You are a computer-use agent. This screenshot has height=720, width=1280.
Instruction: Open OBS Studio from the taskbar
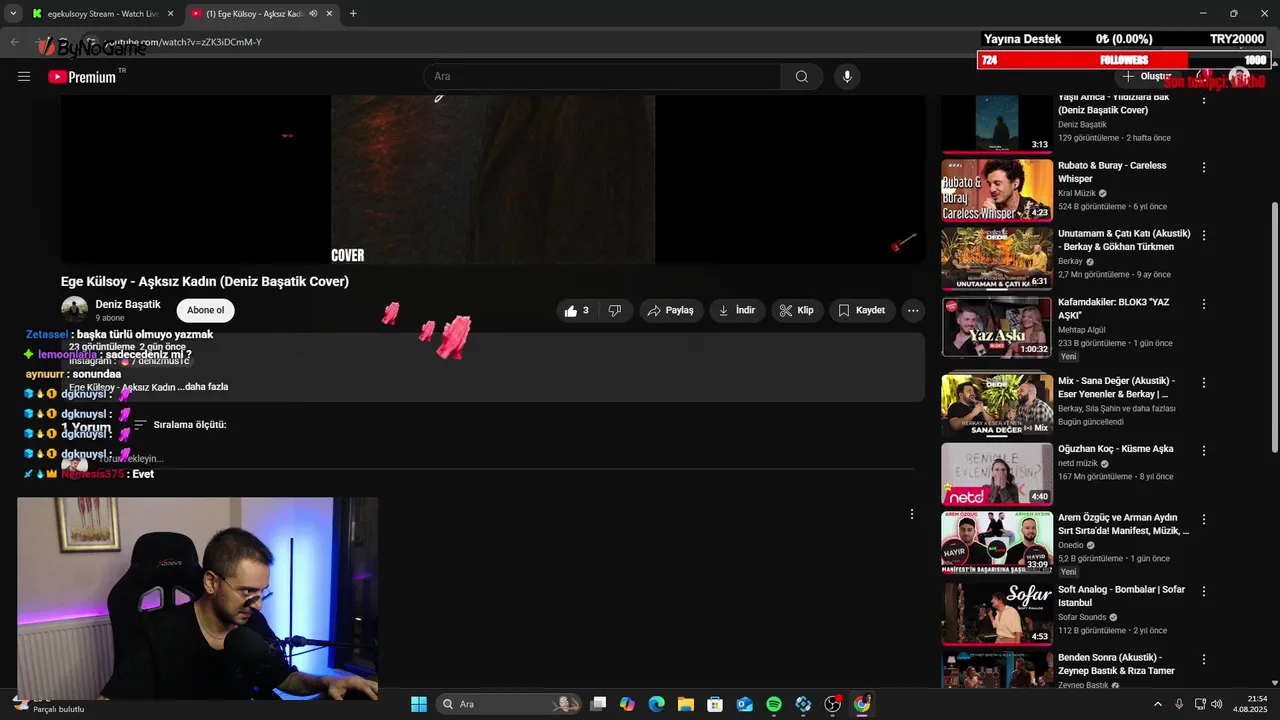click(833, 704)
